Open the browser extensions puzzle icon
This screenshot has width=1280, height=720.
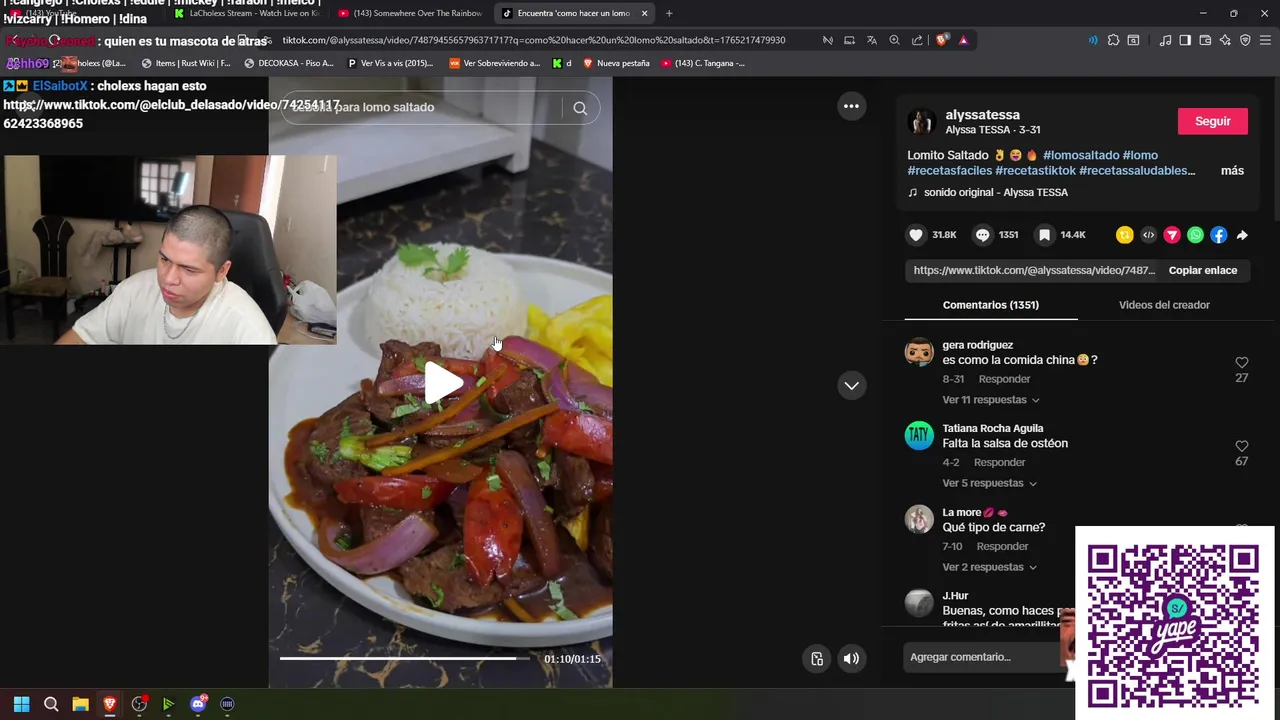(x=1113, y=40)
